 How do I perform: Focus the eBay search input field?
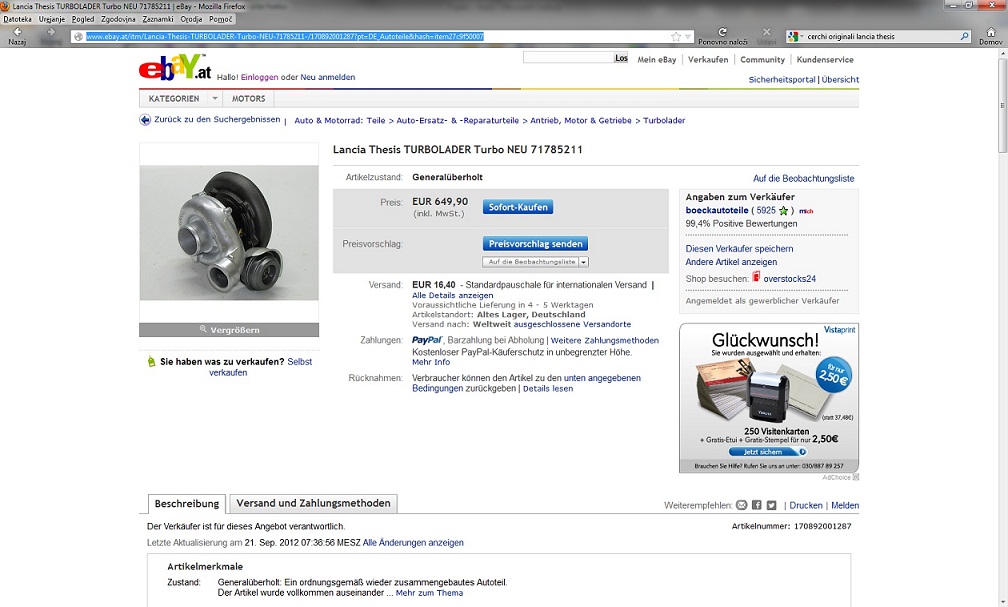coord(568,58)
